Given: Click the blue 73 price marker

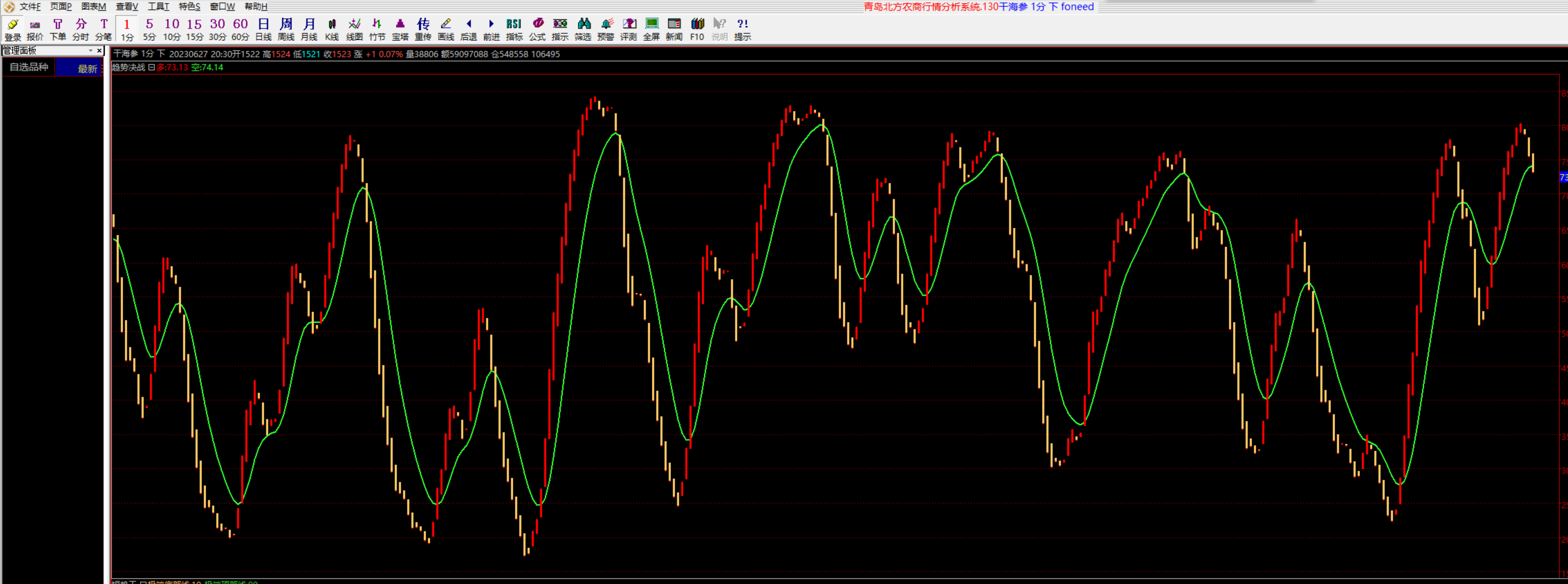Looking at the screenshot, I should pyautogui.click(x=1563, y=177).
